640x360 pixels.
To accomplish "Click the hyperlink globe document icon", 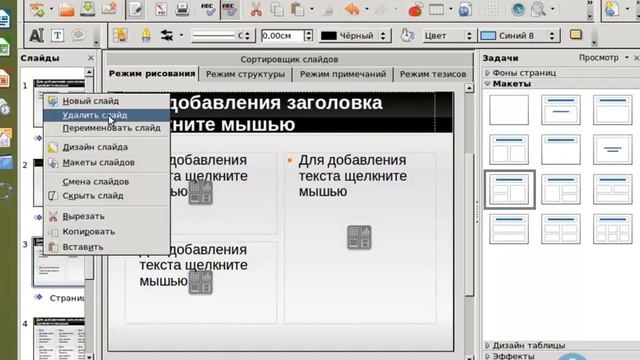I will coord(465,9).
